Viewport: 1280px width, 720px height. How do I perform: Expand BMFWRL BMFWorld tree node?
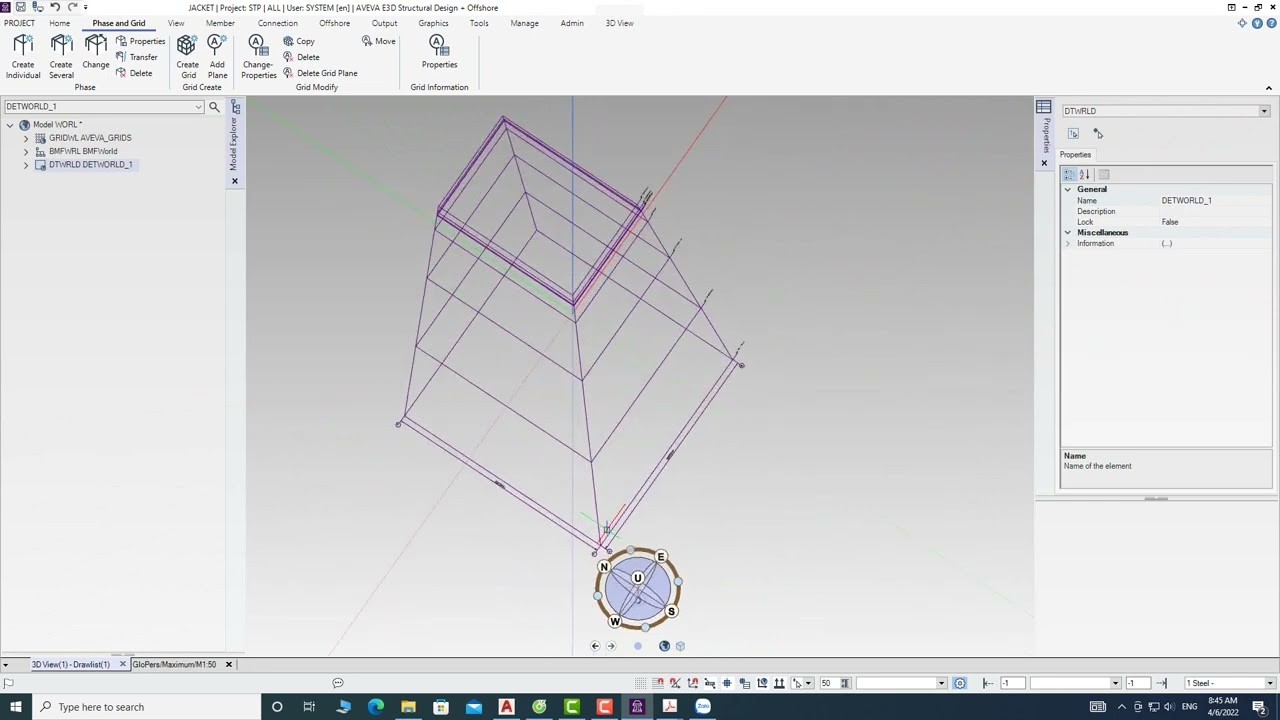[x=26, y=151]
